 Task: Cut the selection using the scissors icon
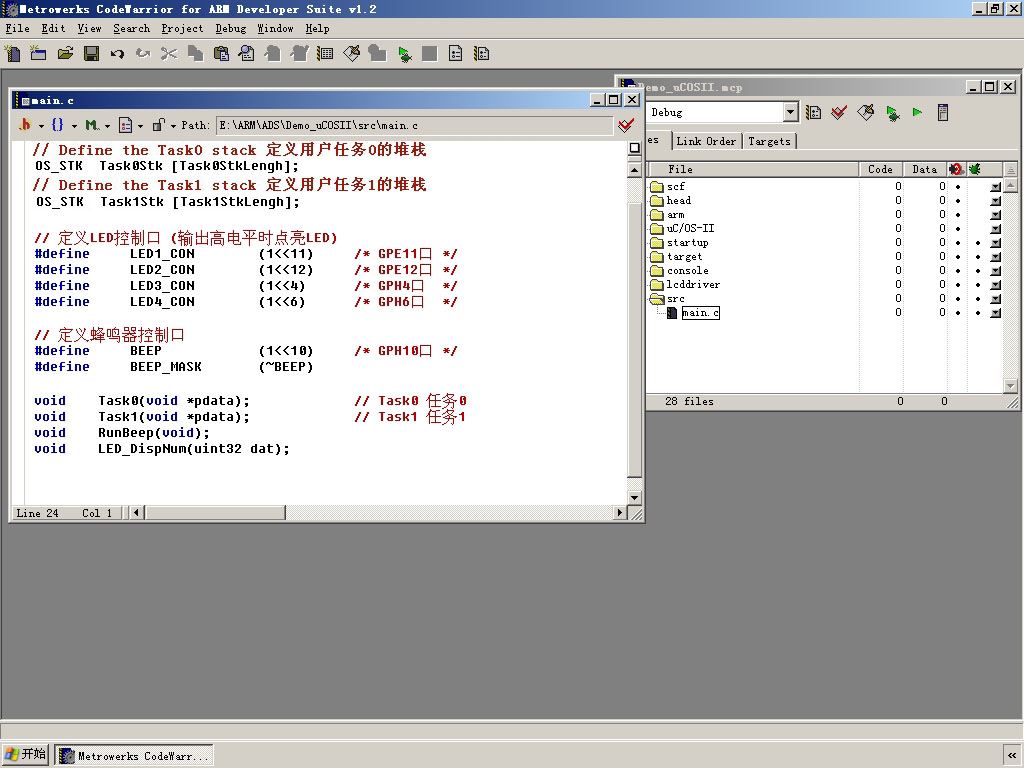pos(169,54)
